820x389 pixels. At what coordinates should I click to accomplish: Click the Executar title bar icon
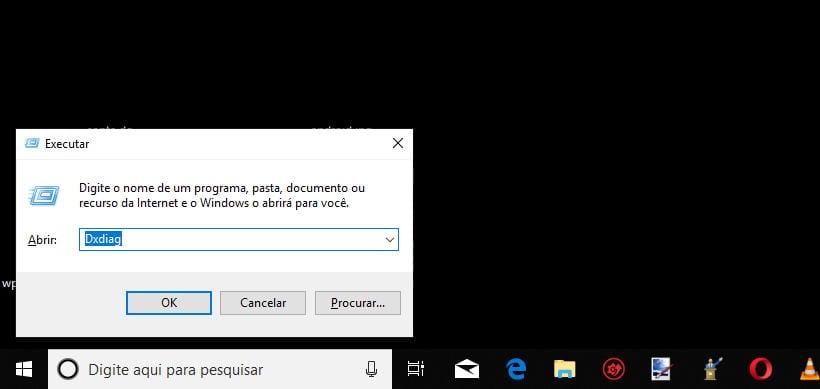tap(32, 143)
